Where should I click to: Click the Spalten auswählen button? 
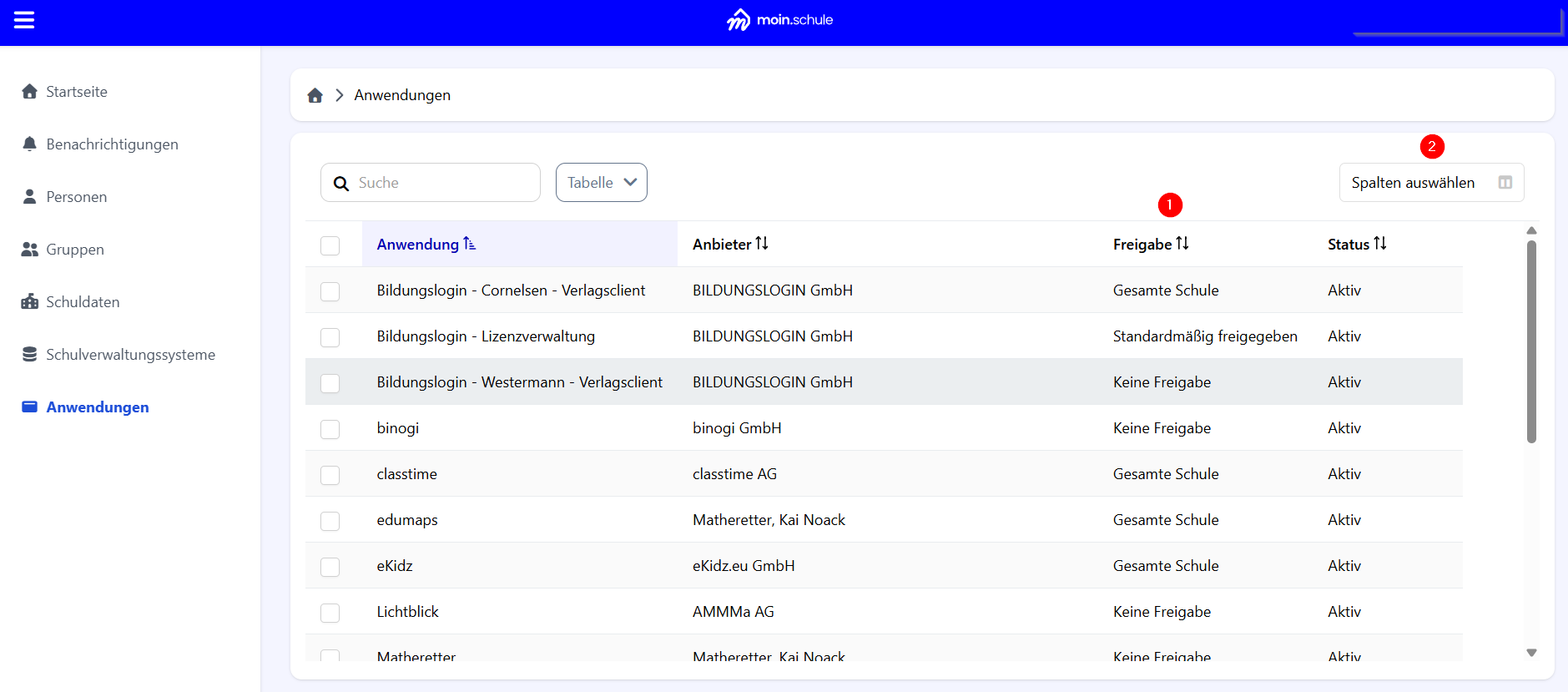[x=1430, y=182]
